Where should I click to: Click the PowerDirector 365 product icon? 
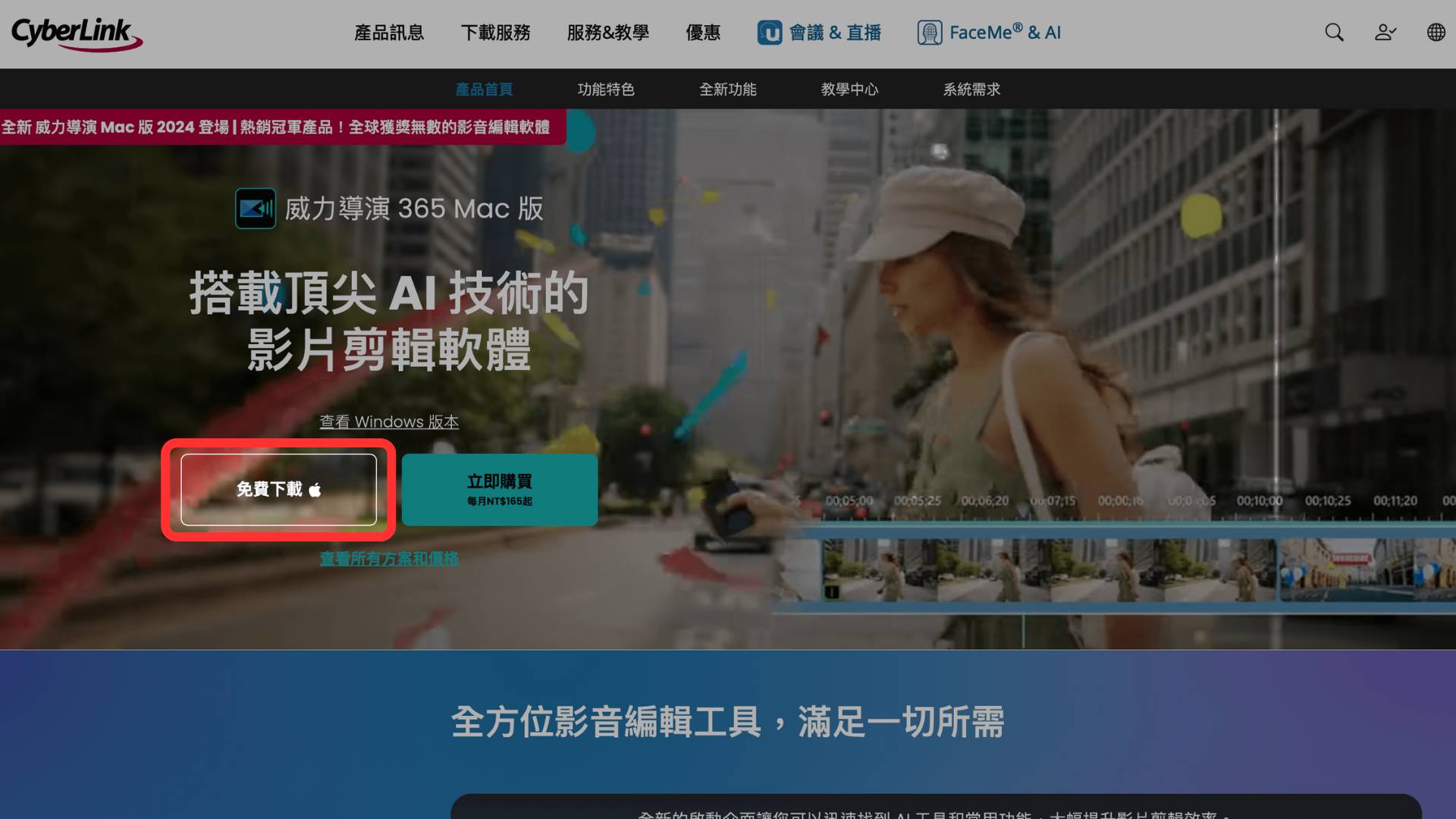(x=256, y=209)
